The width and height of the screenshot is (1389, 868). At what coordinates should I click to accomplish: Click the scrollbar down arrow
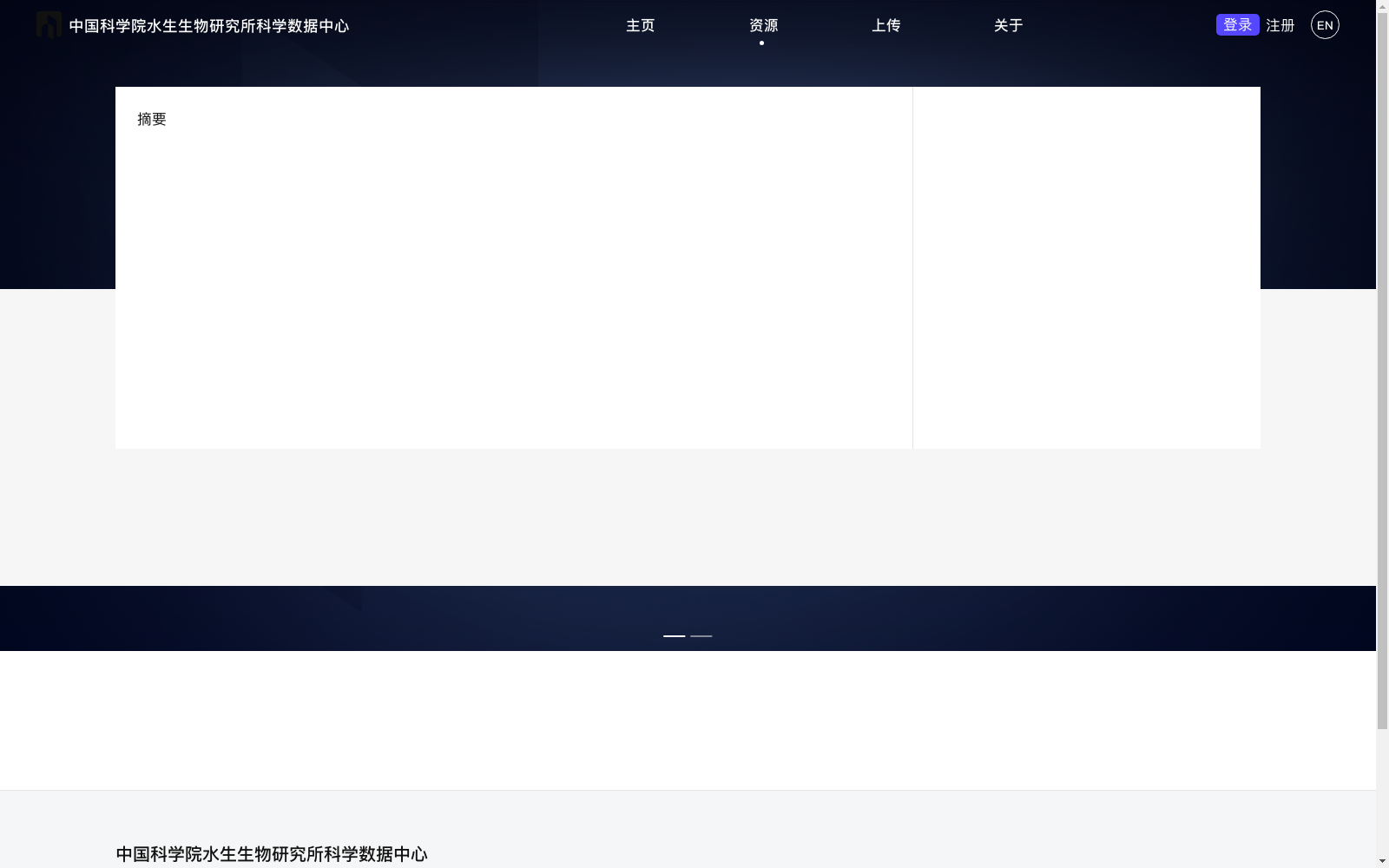(1382, 861)
